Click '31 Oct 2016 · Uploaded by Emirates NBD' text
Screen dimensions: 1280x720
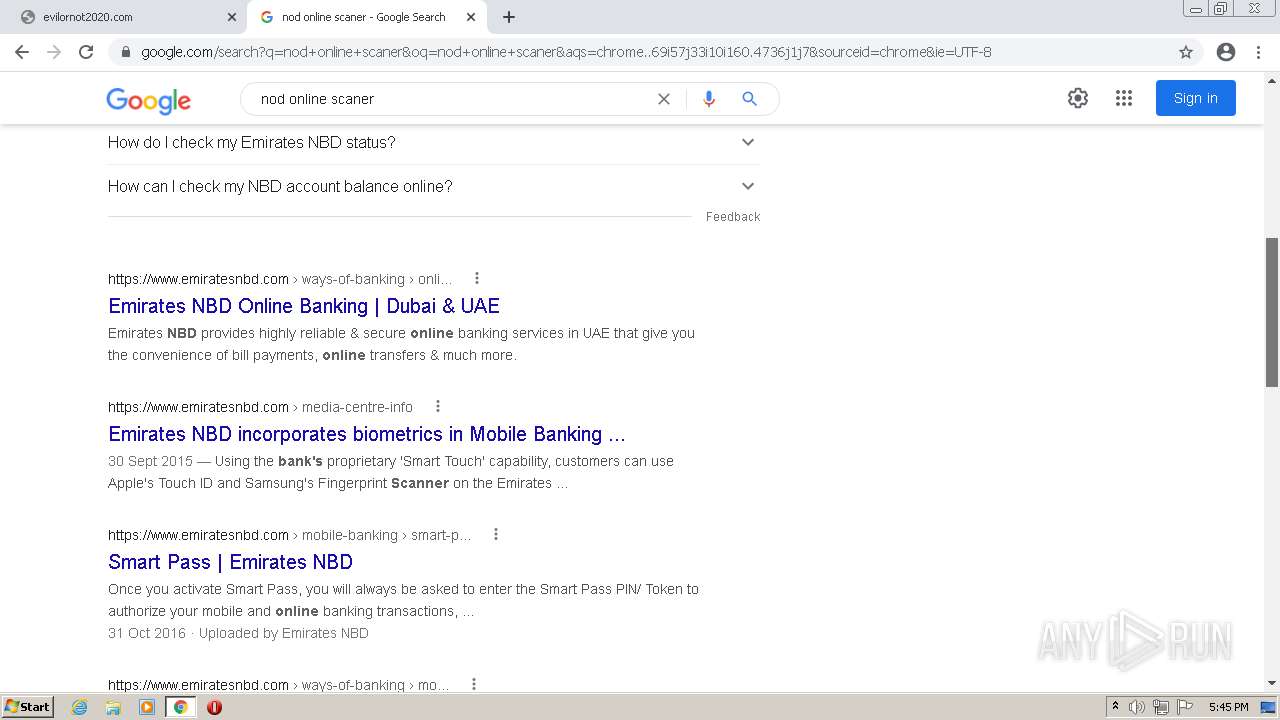(238, 633)
